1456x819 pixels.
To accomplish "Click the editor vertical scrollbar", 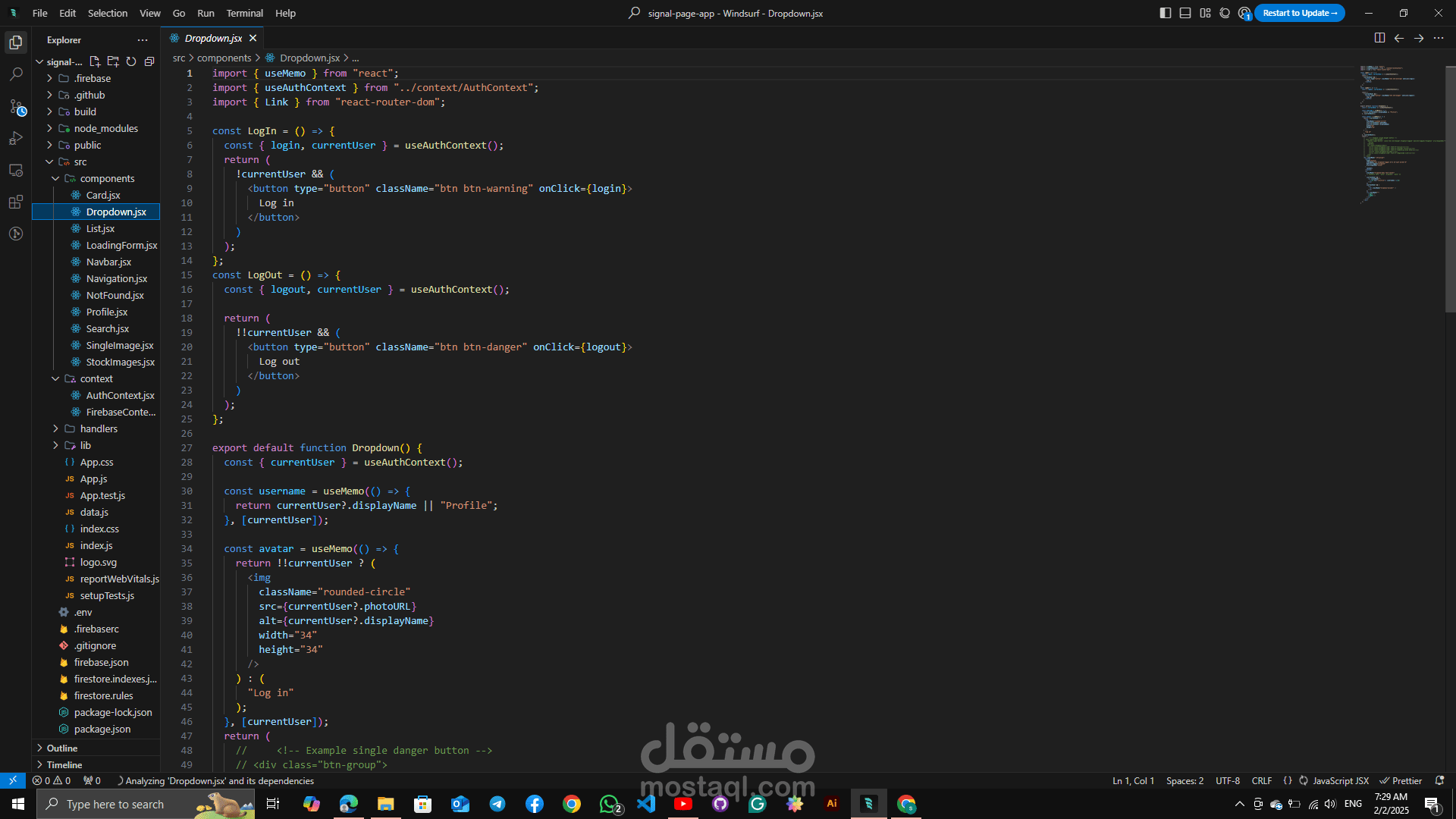I will click(1450, 190).
